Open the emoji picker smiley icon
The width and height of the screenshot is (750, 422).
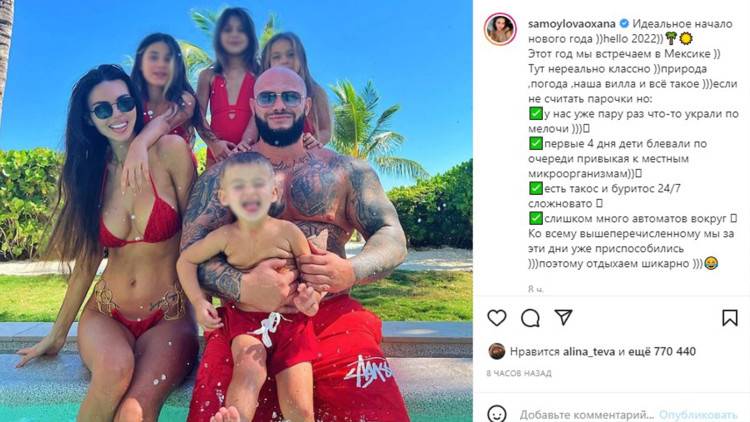click(x=497, y=413)
